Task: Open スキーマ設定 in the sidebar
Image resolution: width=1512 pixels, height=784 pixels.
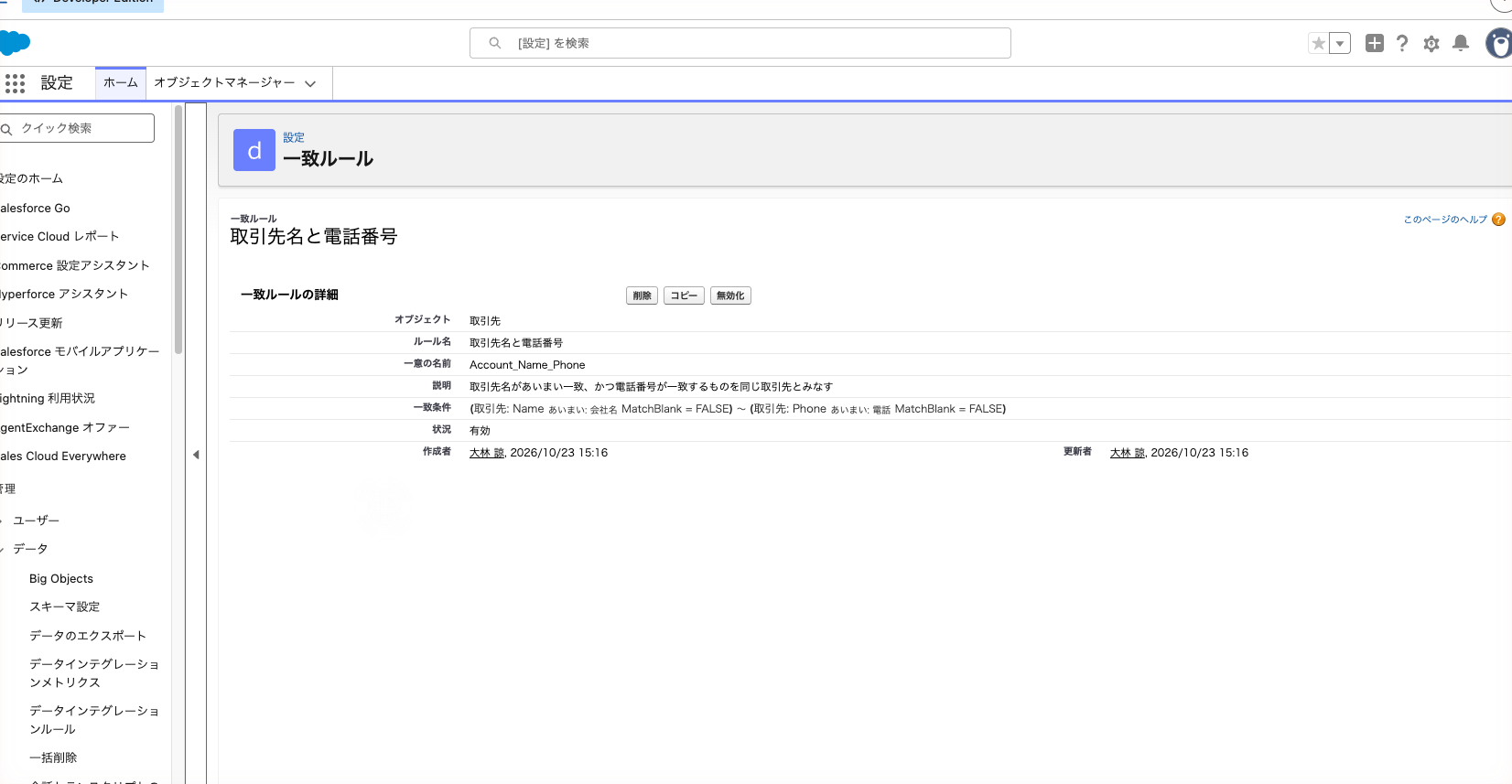Action: (65, 607)
